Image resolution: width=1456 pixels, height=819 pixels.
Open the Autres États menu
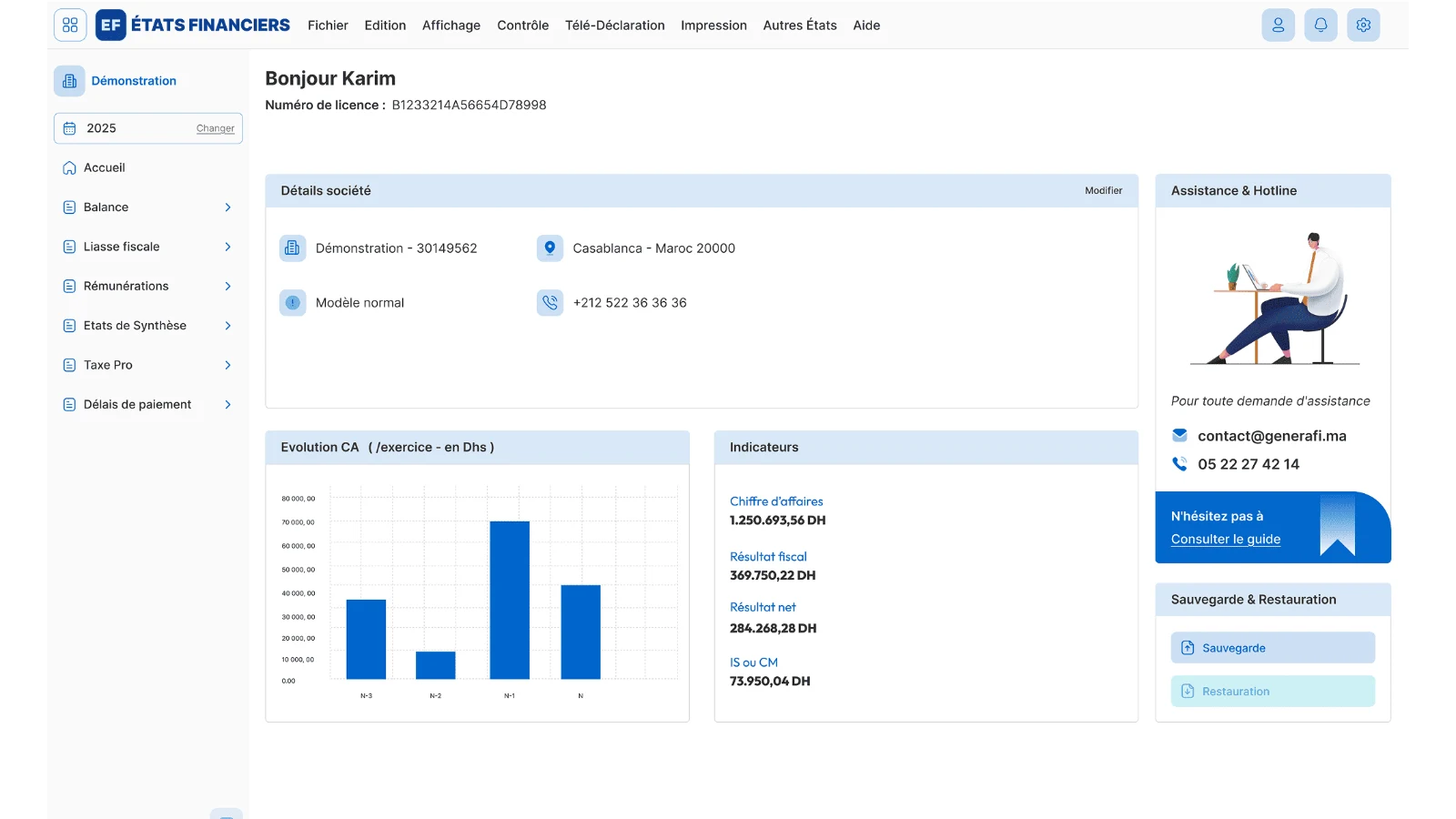click(800, 25)
